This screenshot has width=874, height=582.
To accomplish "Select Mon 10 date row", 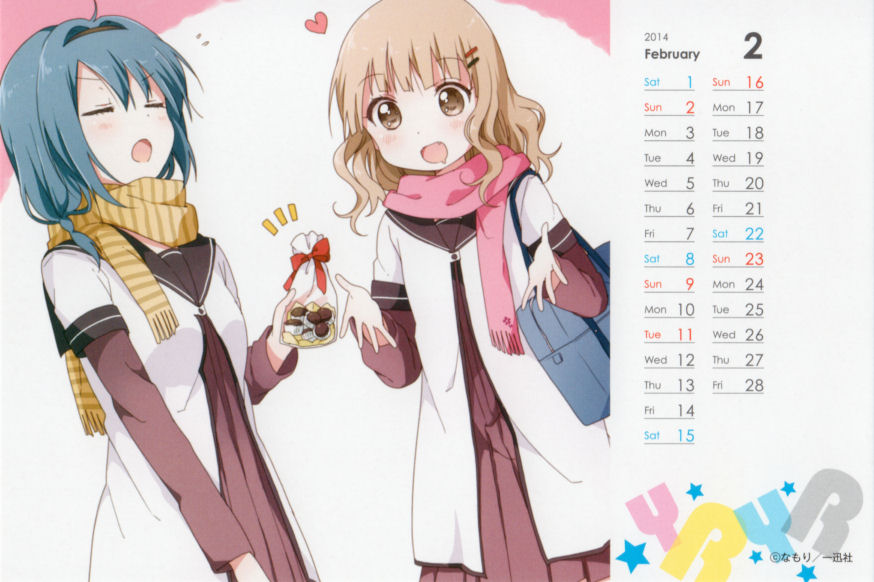I will click(x=669, y=309).
